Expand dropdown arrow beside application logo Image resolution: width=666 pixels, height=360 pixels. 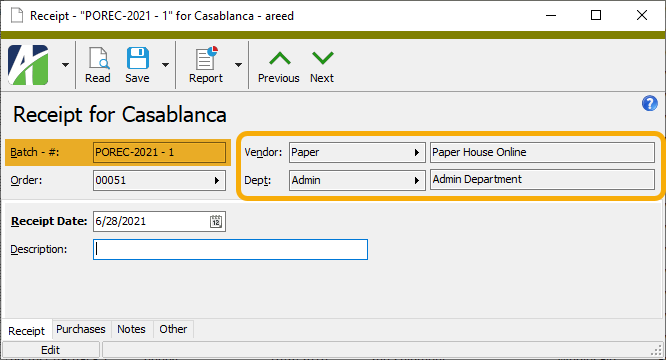pos(65,65)
